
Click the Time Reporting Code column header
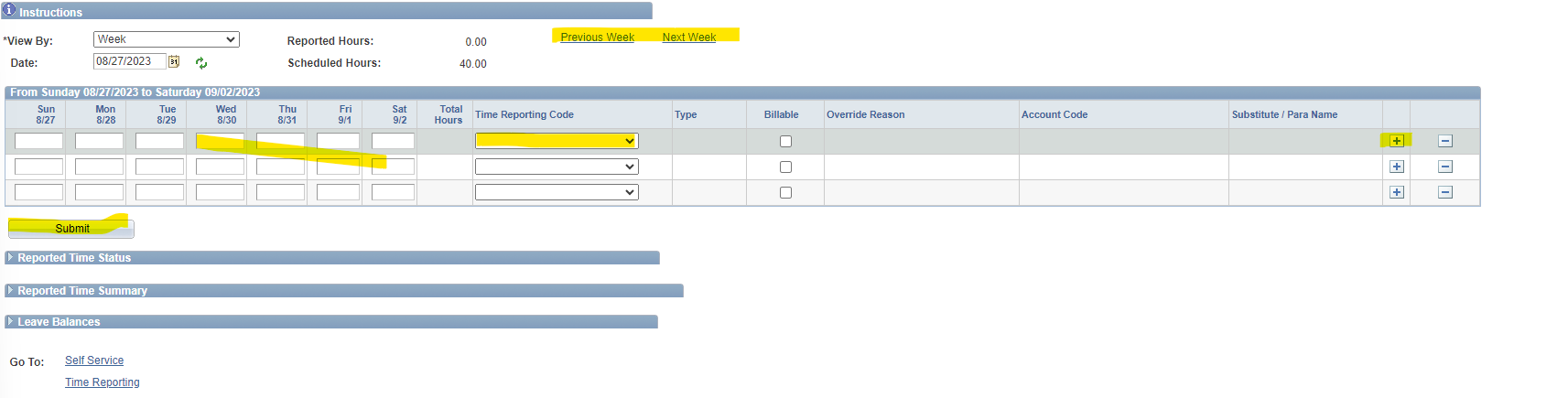pyautogui.click(x=524, y=114)
